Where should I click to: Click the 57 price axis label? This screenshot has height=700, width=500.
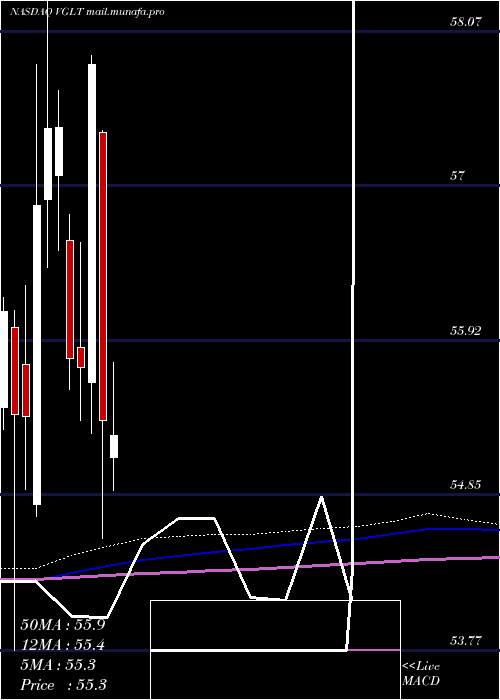457,175
